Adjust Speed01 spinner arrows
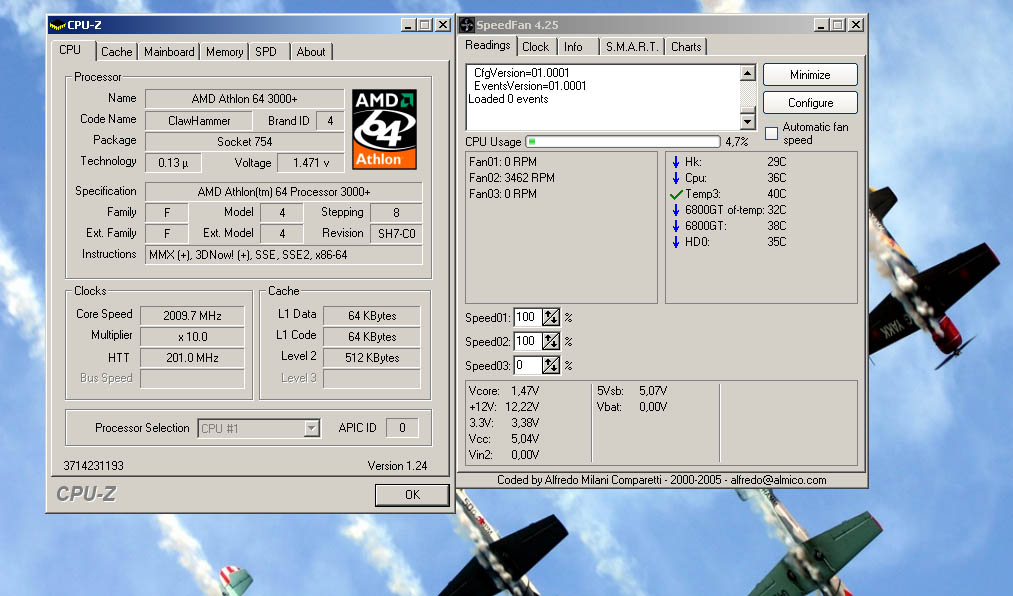Screen dimensions: 1013x596 550,317
